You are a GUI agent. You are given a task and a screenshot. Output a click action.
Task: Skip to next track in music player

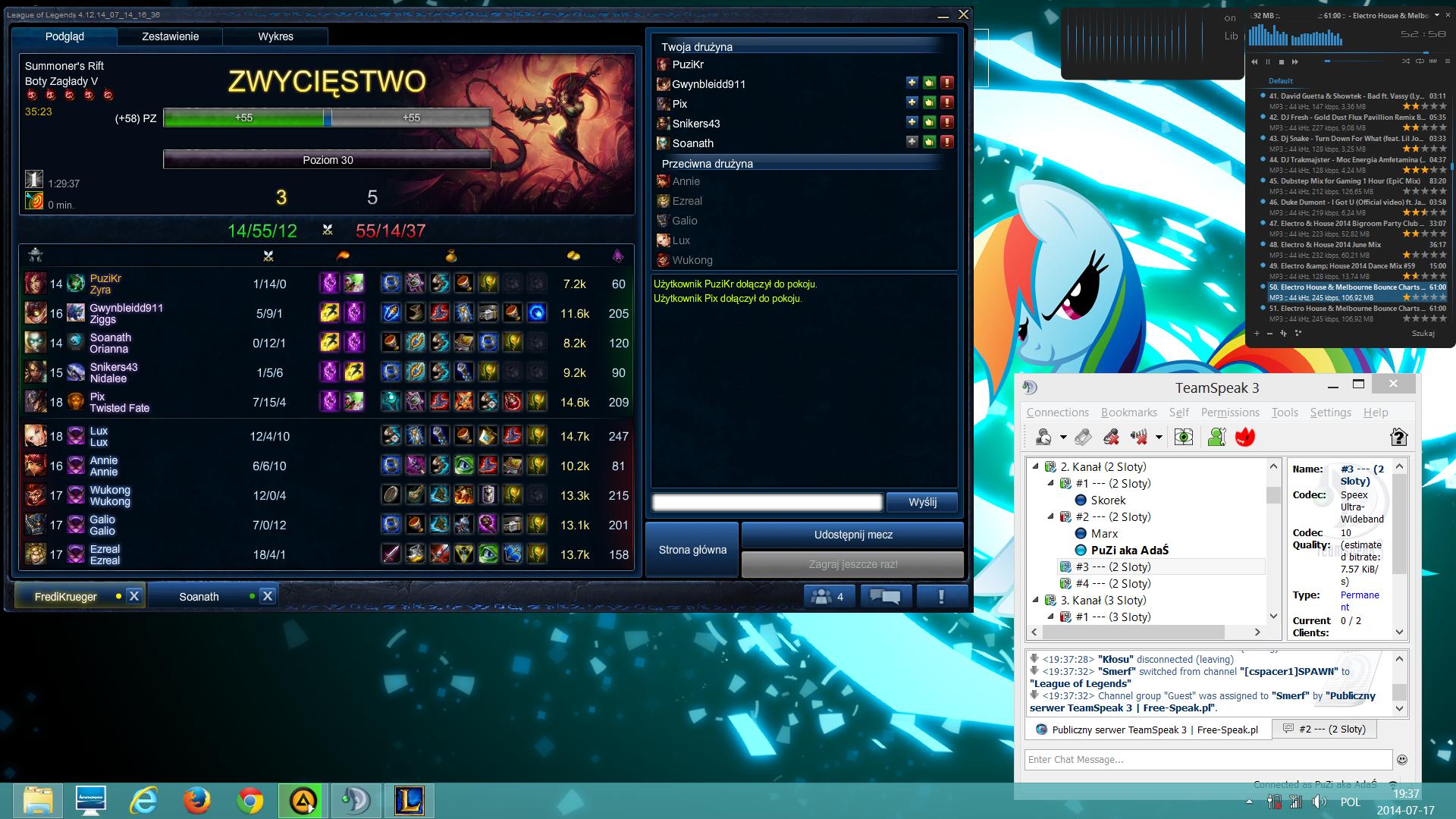pos(1294,61)
